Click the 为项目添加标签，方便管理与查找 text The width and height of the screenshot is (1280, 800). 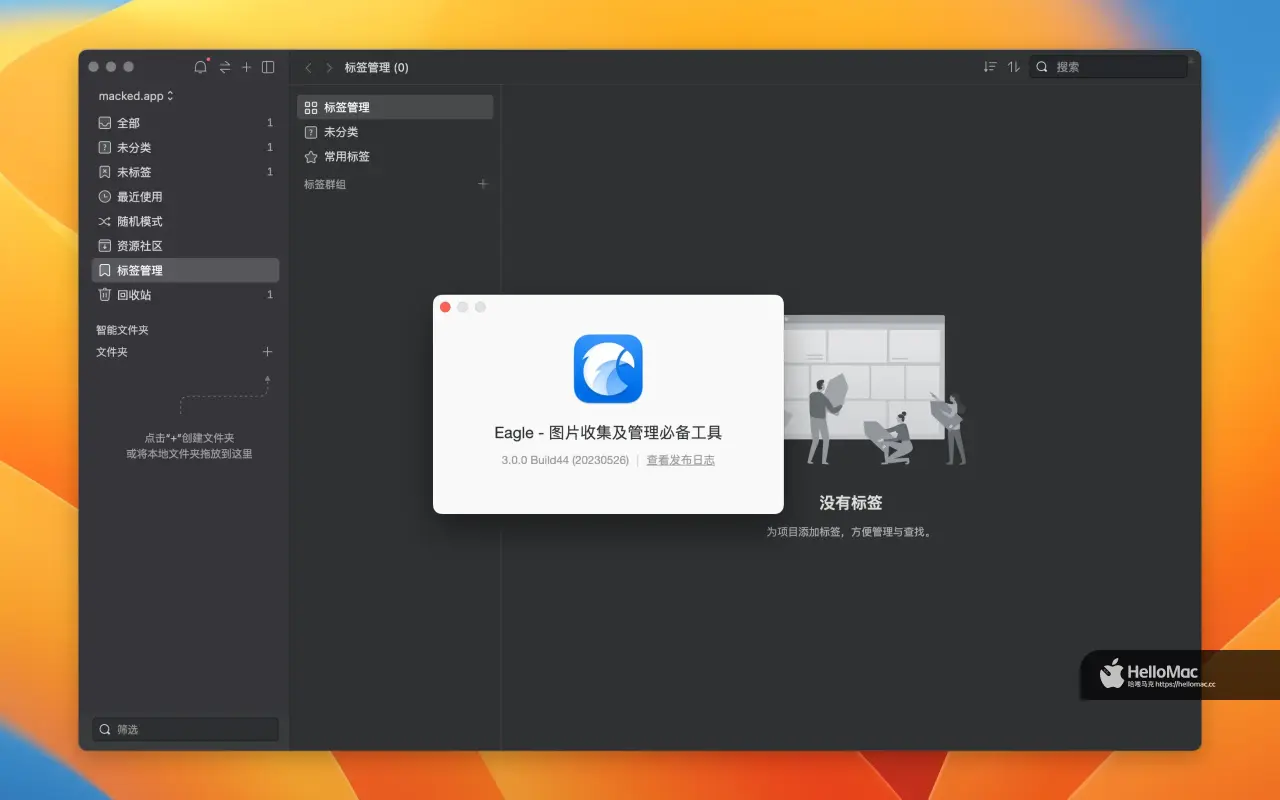850,532
